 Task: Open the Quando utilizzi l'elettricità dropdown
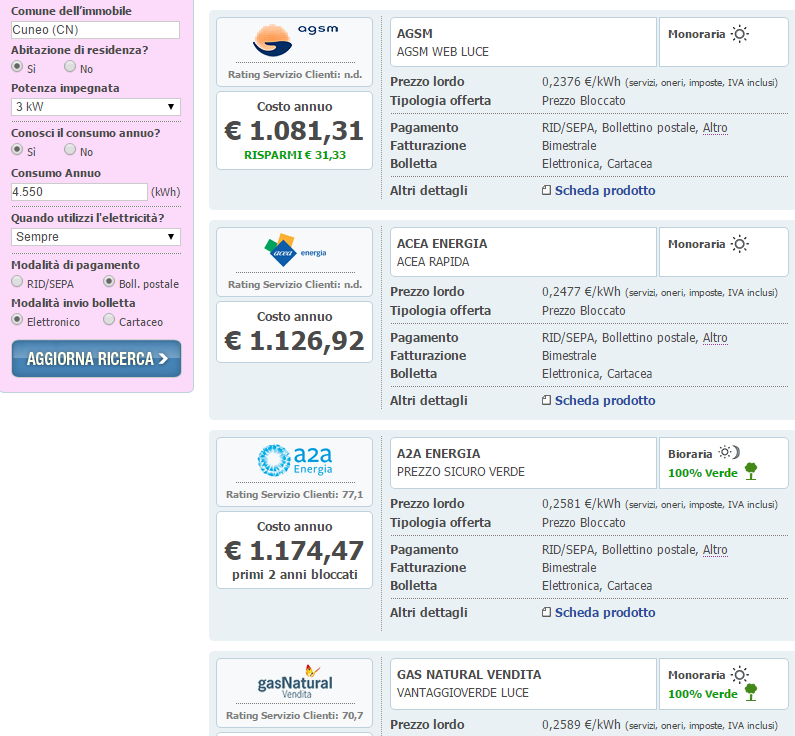click(x=96, y=237)
